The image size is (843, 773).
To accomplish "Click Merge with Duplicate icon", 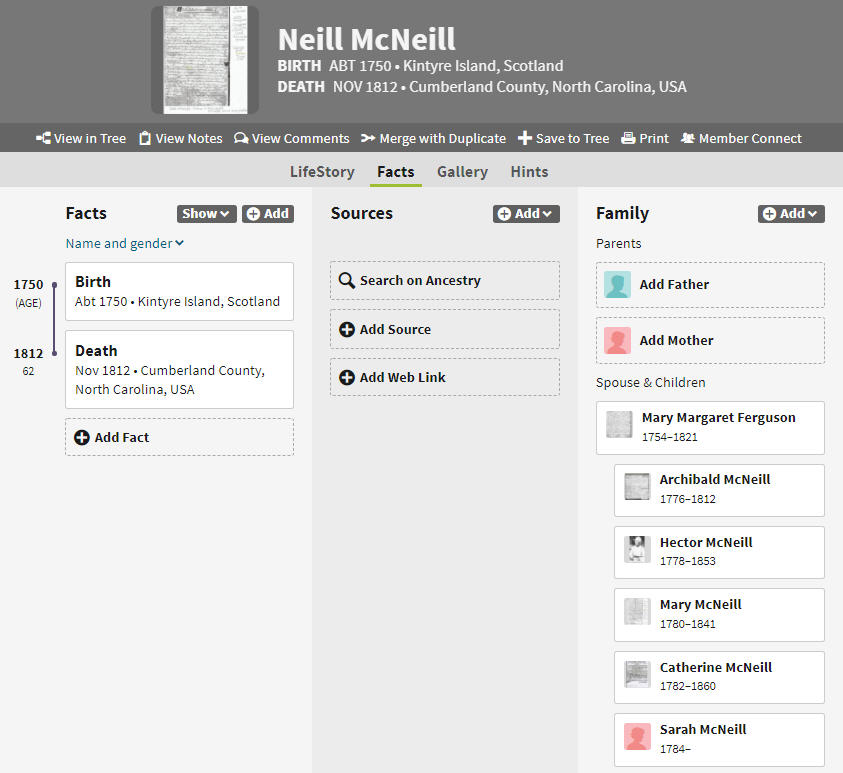I will coord(368,138).
